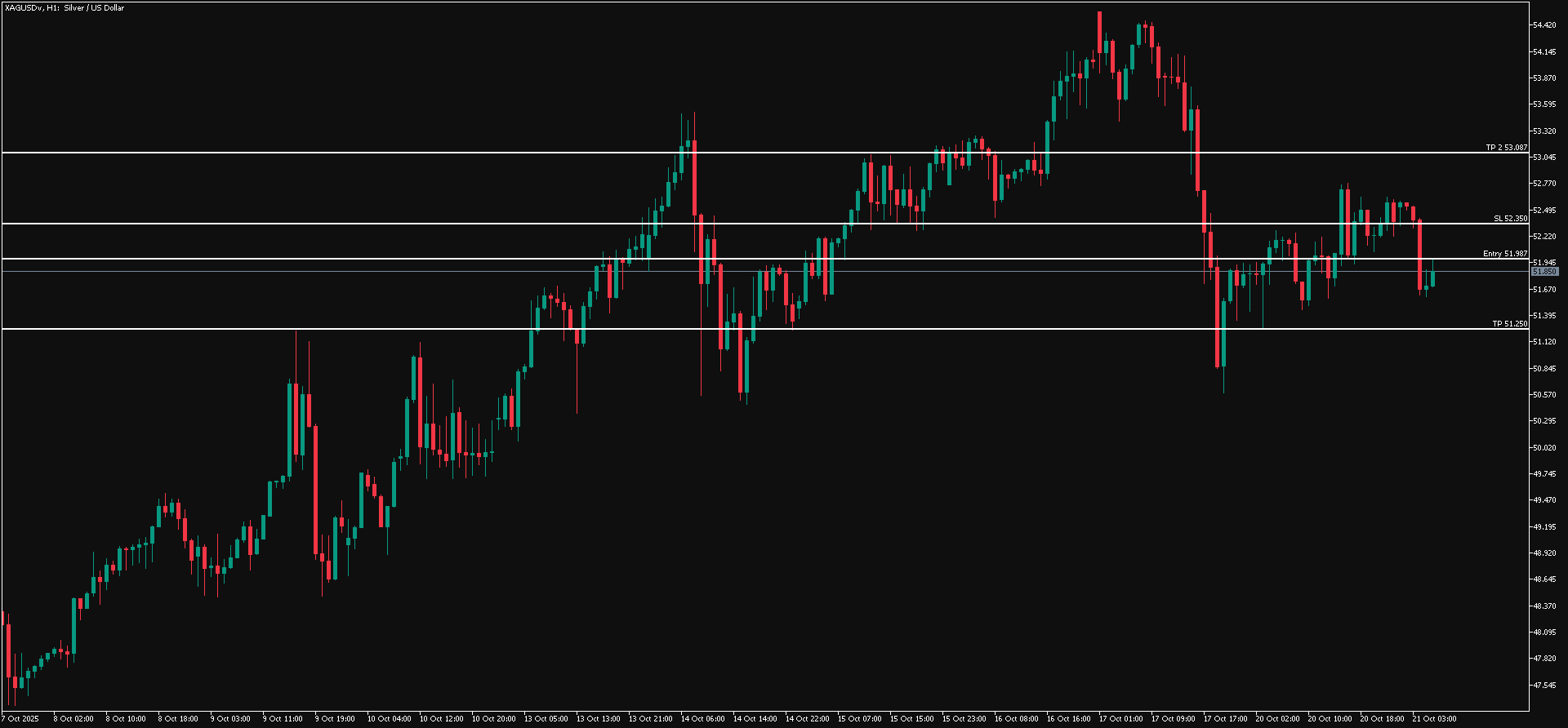The height and width of the screenshot is (728, 1568).
Task: Click the 16 Oct 16:00 time label
Action: pyautogui.click(x=1068, y=719)
